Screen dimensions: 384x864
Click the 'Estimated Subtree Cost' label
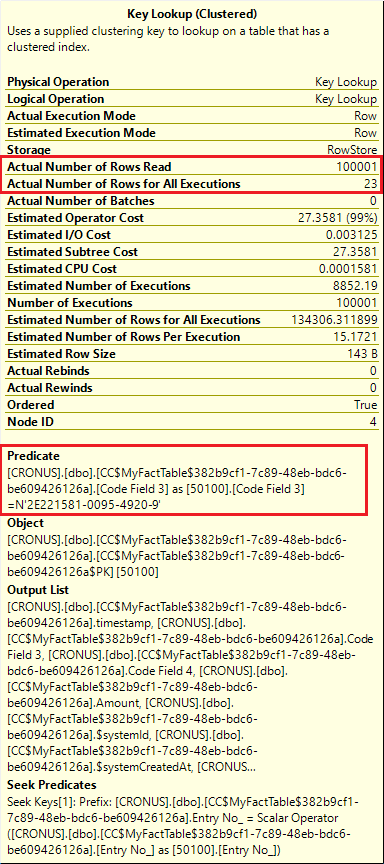72,252
